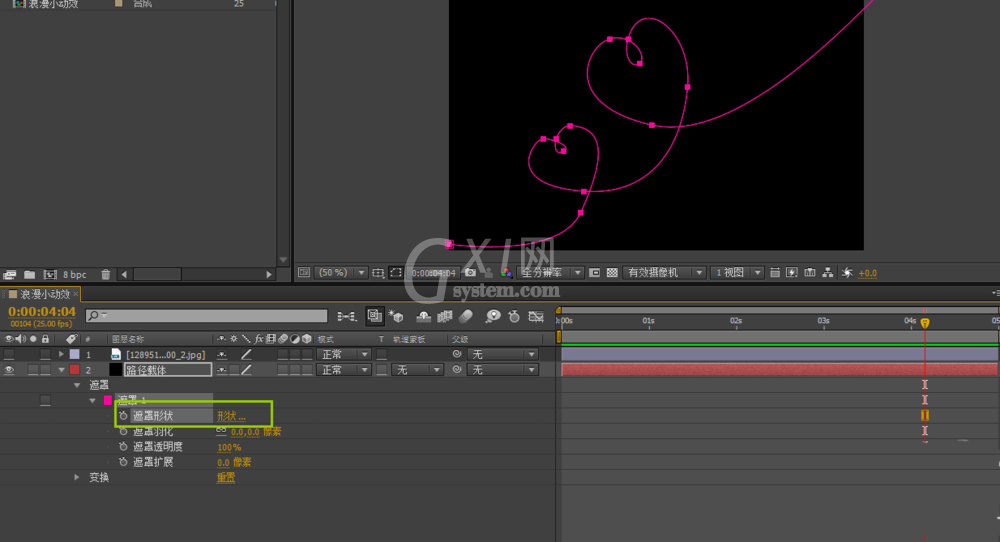This screenshot has height=542, width=1000.
Task: Toggle the region of interest button
Action: [594, 273]
